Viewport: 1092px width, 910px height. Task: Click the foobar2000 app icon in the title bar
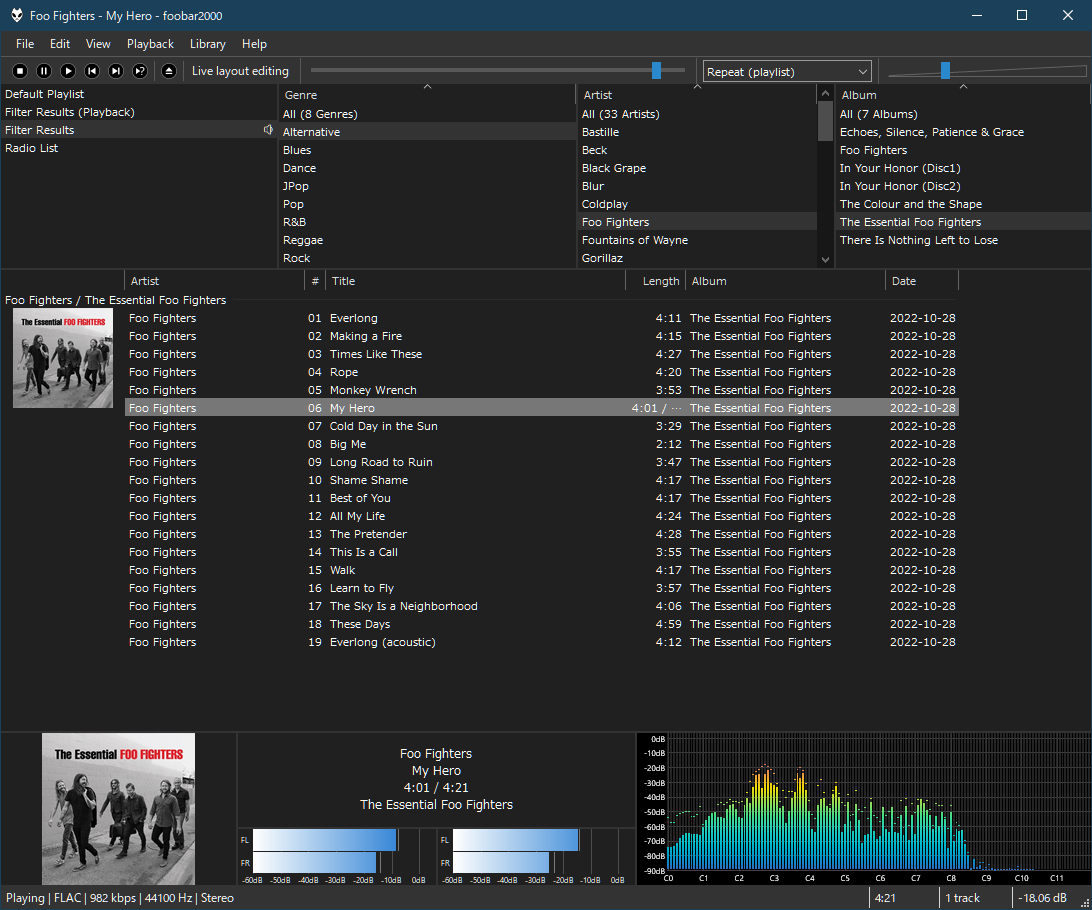17,15
